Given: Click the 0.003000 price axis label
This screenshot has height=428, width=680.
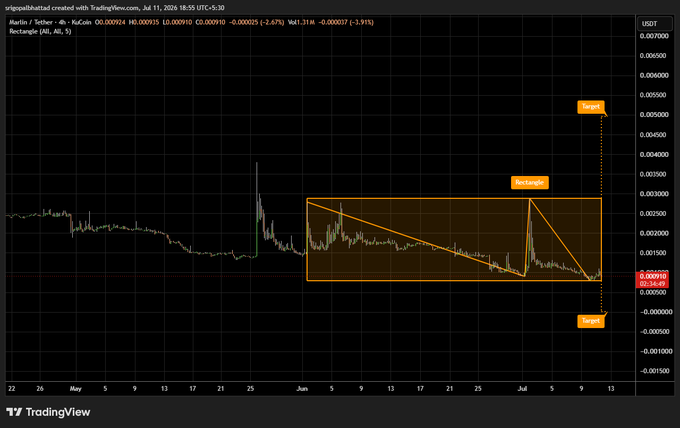Looking at the screenshot, I should [x=654, y=194].
